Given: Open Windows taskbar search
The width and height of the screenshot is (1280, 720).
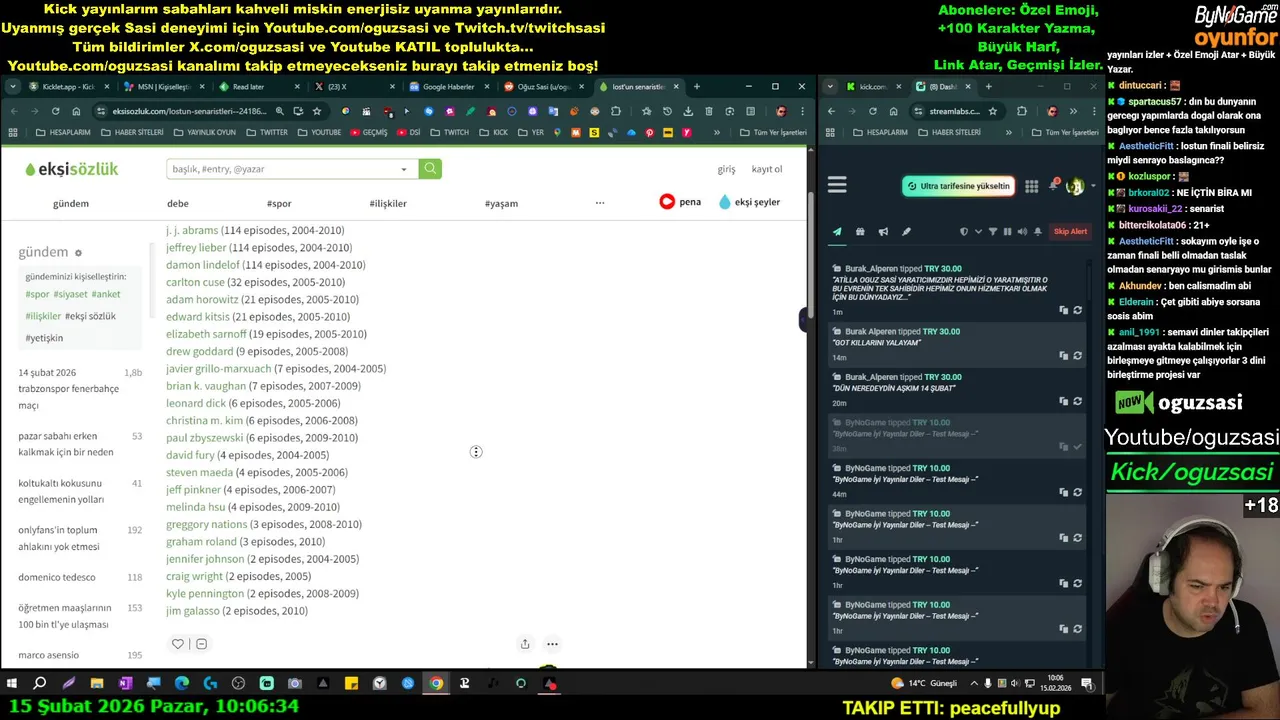Looking at the screenshot, I should (40, 684).
